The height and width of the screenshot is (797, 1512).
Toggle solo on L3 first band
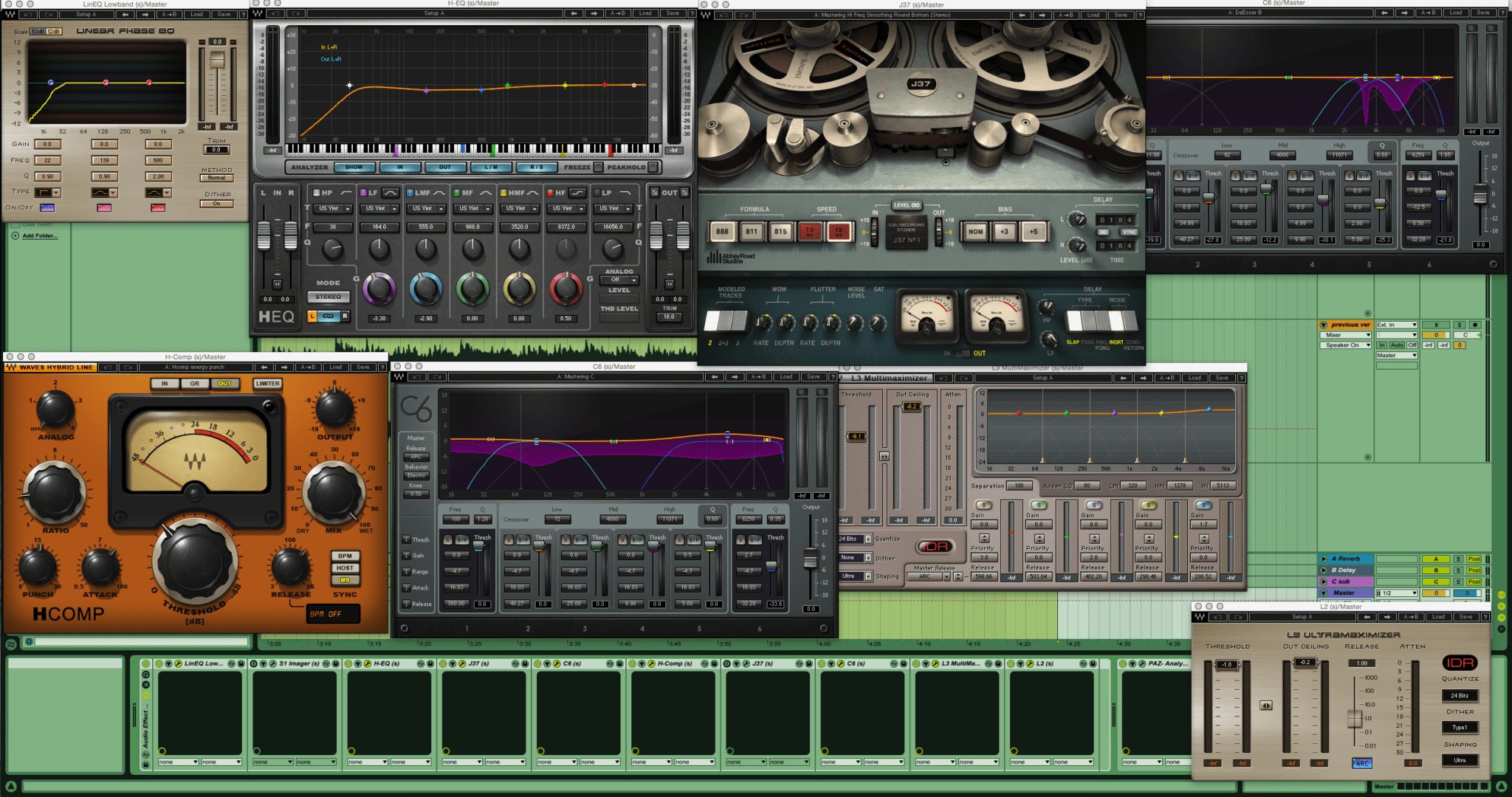(x=984, y=505)
